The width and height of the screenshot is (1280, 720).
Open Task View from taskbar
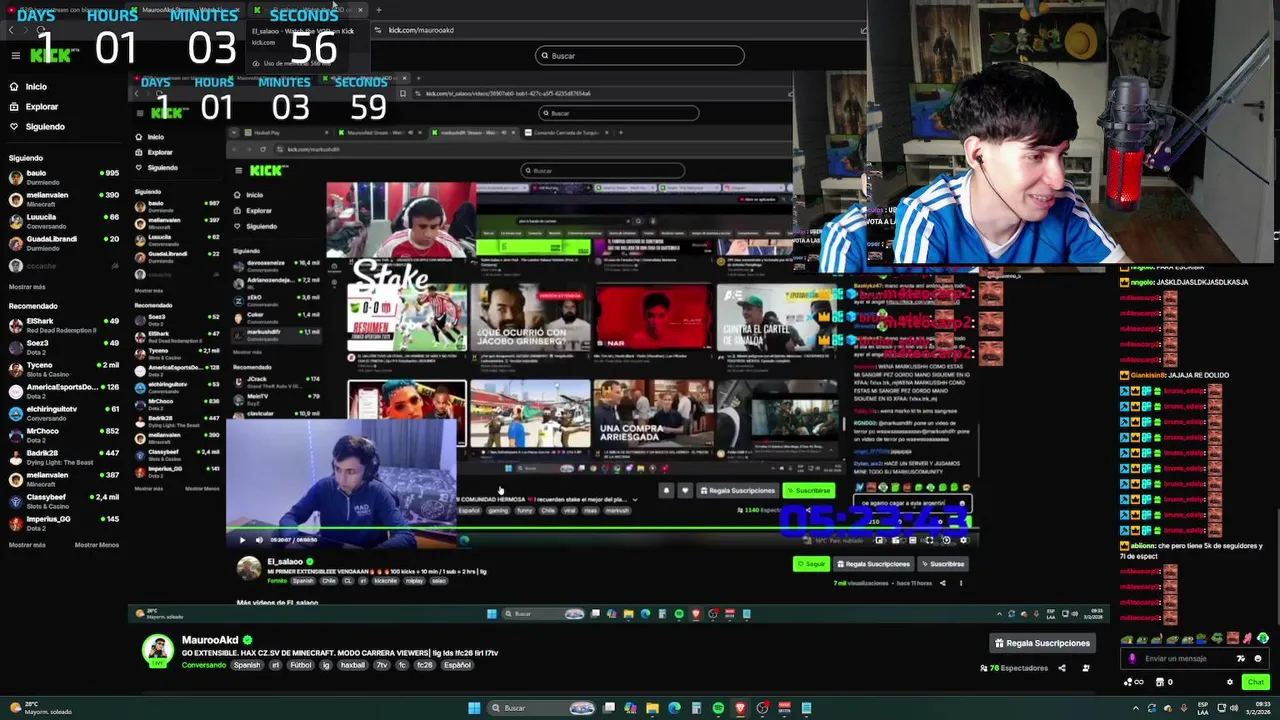click(608, 708)
